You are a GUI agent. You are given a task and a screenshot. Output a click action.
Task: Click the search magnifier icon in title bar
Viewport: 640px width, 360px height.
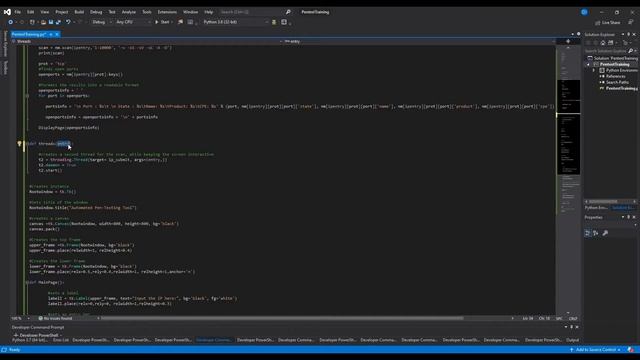288,12
